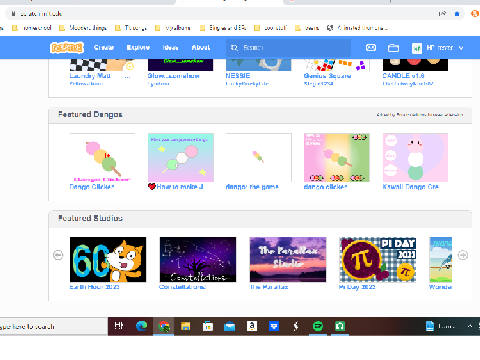Viewport: 480px width, 360px height.
Task: Open the Spotify taskbar icon
Action: coord(318,326)
